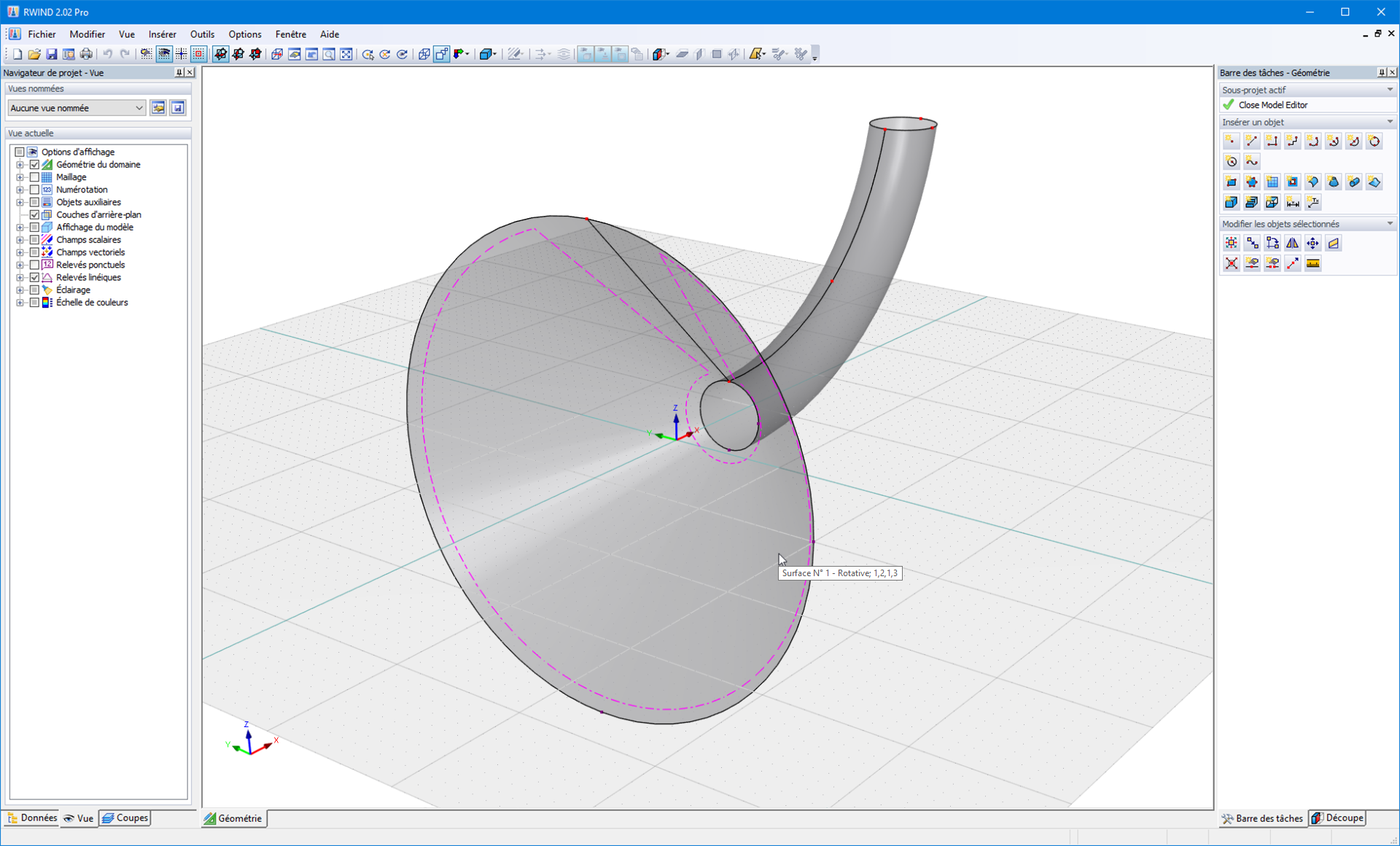Open the measure ruler tool

[1312, 263]
